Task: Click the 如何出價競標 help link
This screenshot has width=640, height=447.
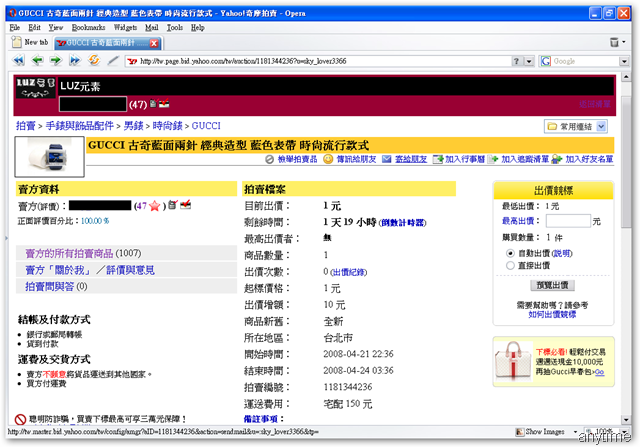Action: point(552,315)
